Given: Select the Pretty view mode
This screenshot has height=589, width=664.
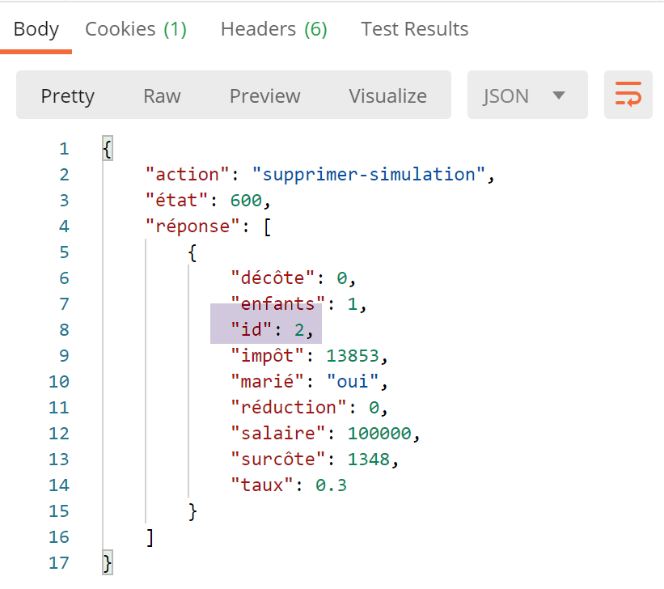Looking at the screenshot, I should coord(67,96).
